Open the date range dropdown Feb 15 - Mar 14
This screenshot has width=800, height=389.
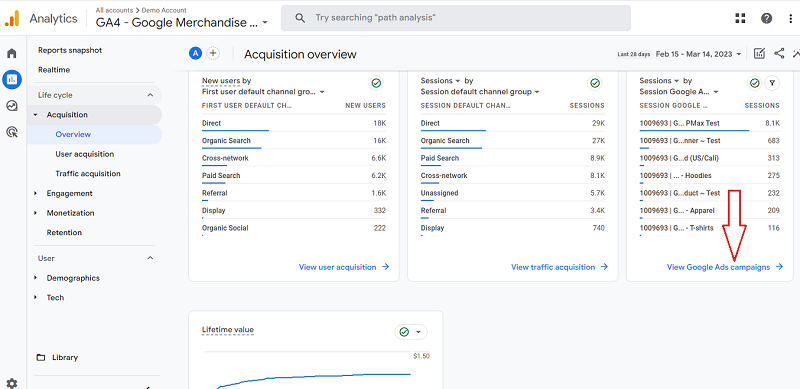click(698, 54)
